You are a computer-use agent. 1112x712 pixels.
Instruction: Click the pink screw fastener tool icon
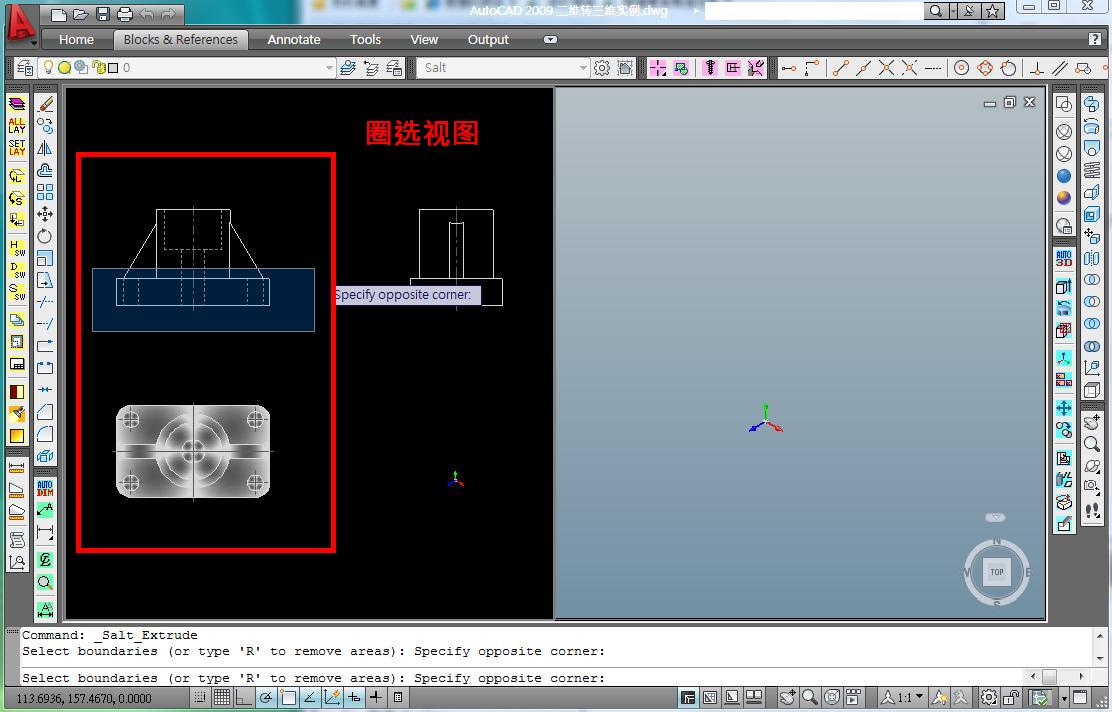pyautogui.click(x=710, y=68)
